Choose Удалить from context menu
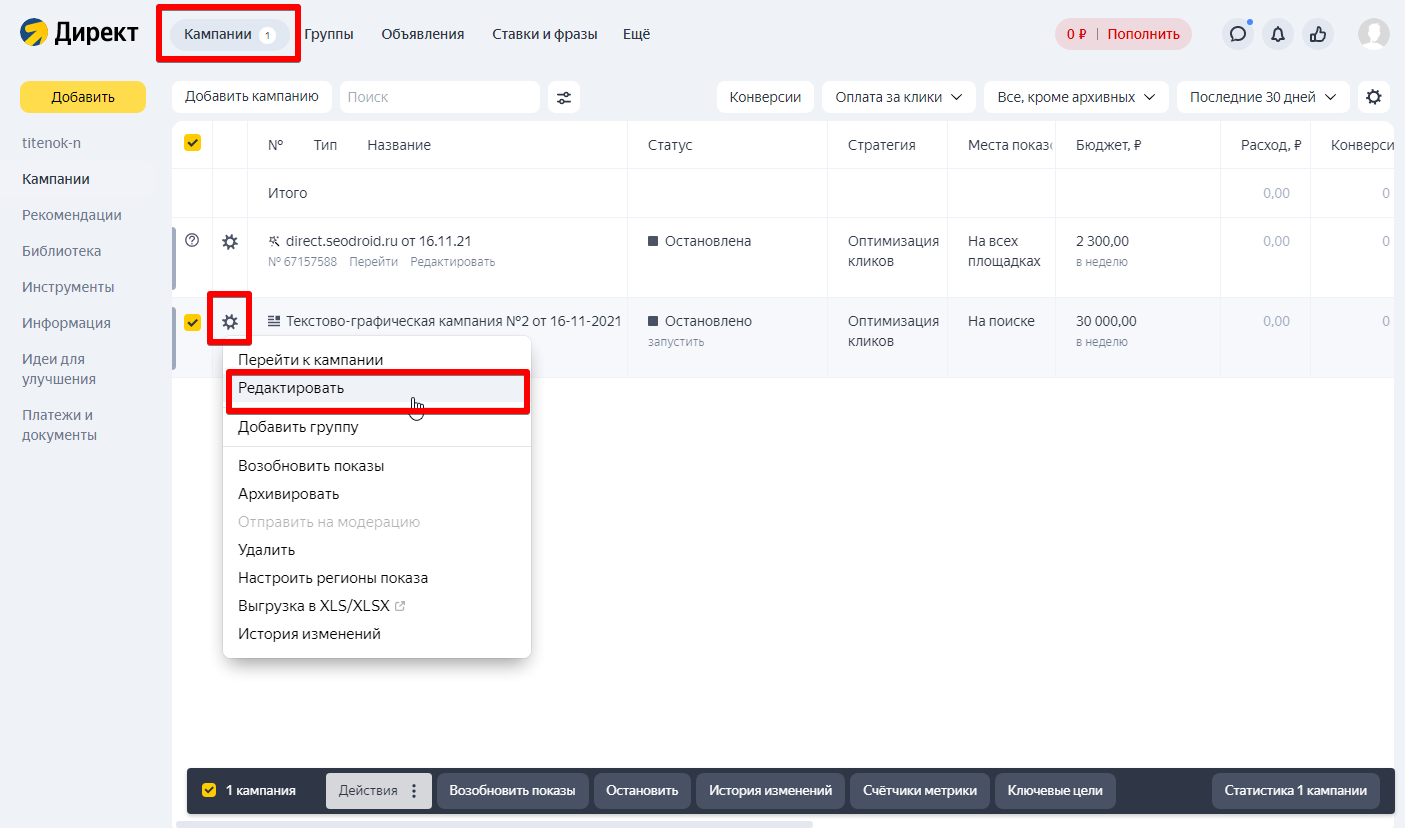Viewport: 1405px width, 828px height. click(x=377, y=550)
